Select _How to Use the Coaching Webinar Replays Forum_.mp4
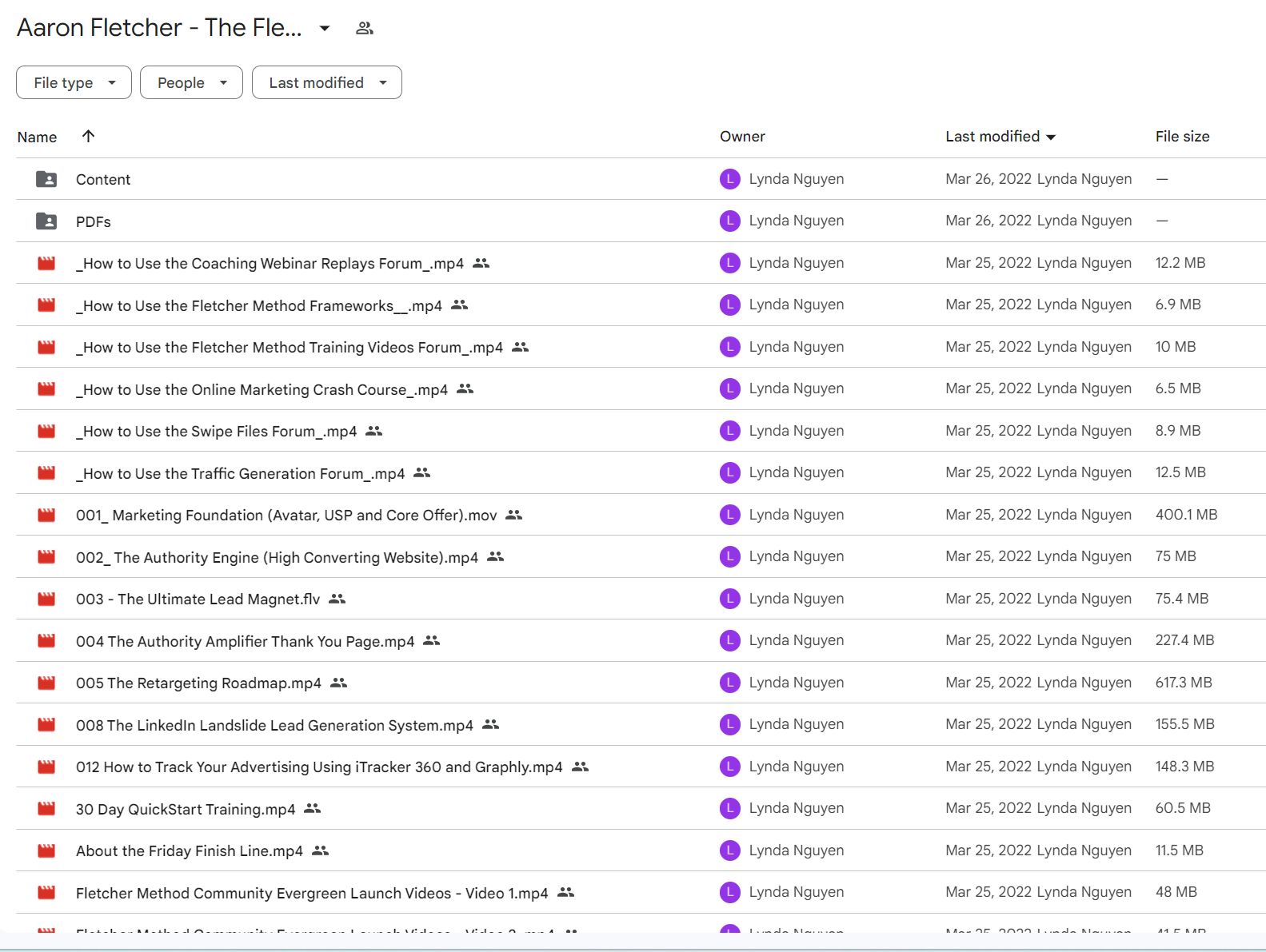This screenshot has width=1266, height=952. coord(270,264)
